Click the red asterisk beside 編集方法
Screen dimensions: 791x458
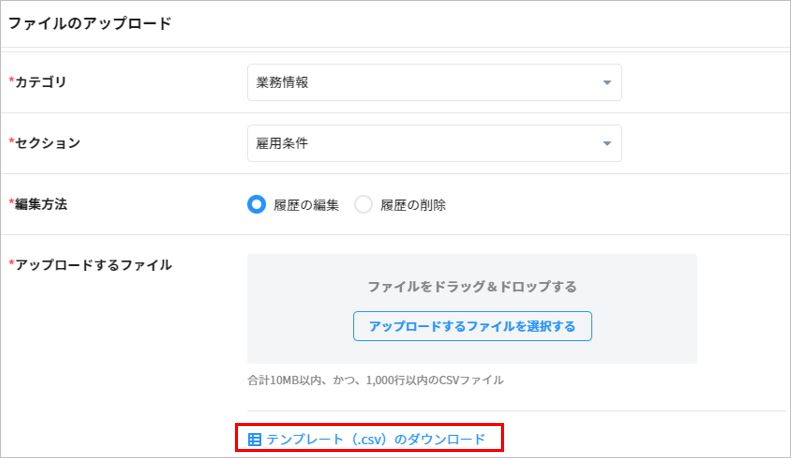pyautogui.click(x=11, y=204)
